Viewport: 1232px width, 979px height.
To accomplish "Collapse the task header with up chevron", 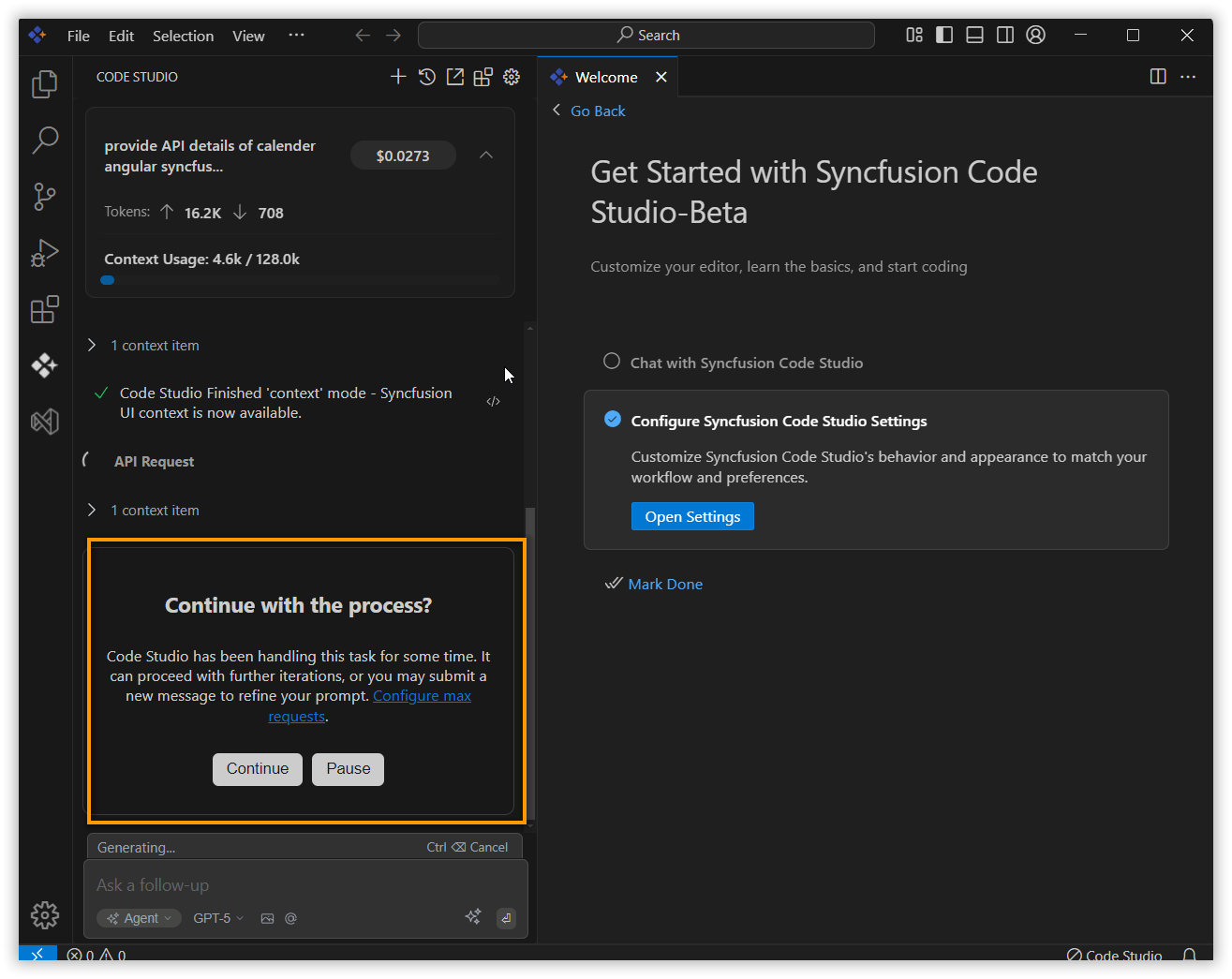I will click(x=486, y=155).
